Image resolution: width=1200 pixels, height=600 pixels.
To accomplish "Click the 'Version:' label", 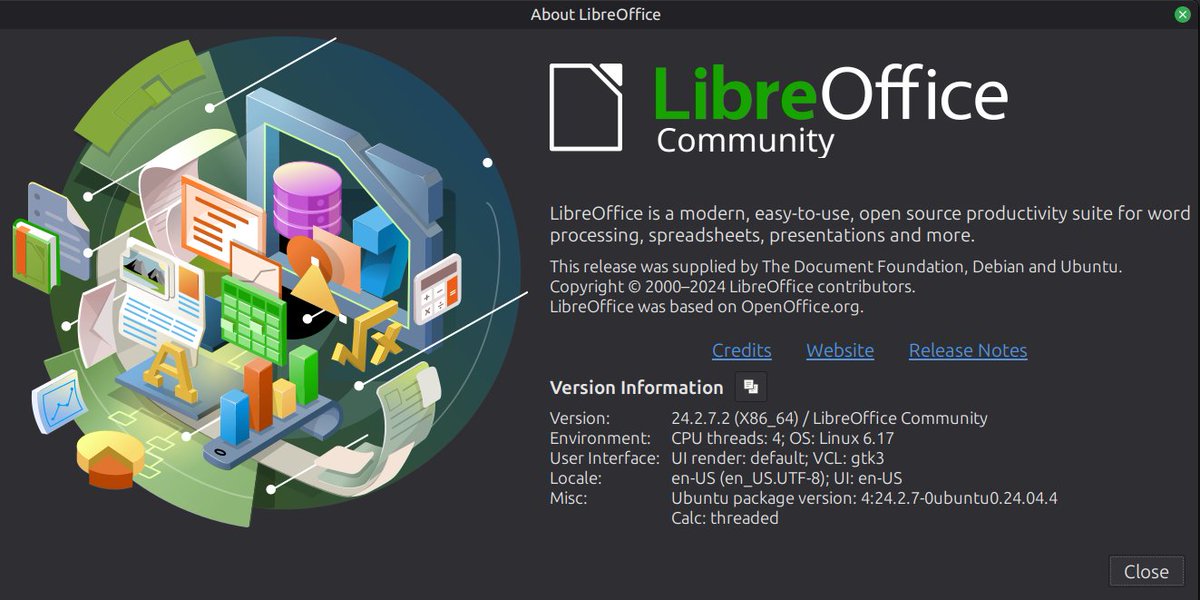I will 580,418.
